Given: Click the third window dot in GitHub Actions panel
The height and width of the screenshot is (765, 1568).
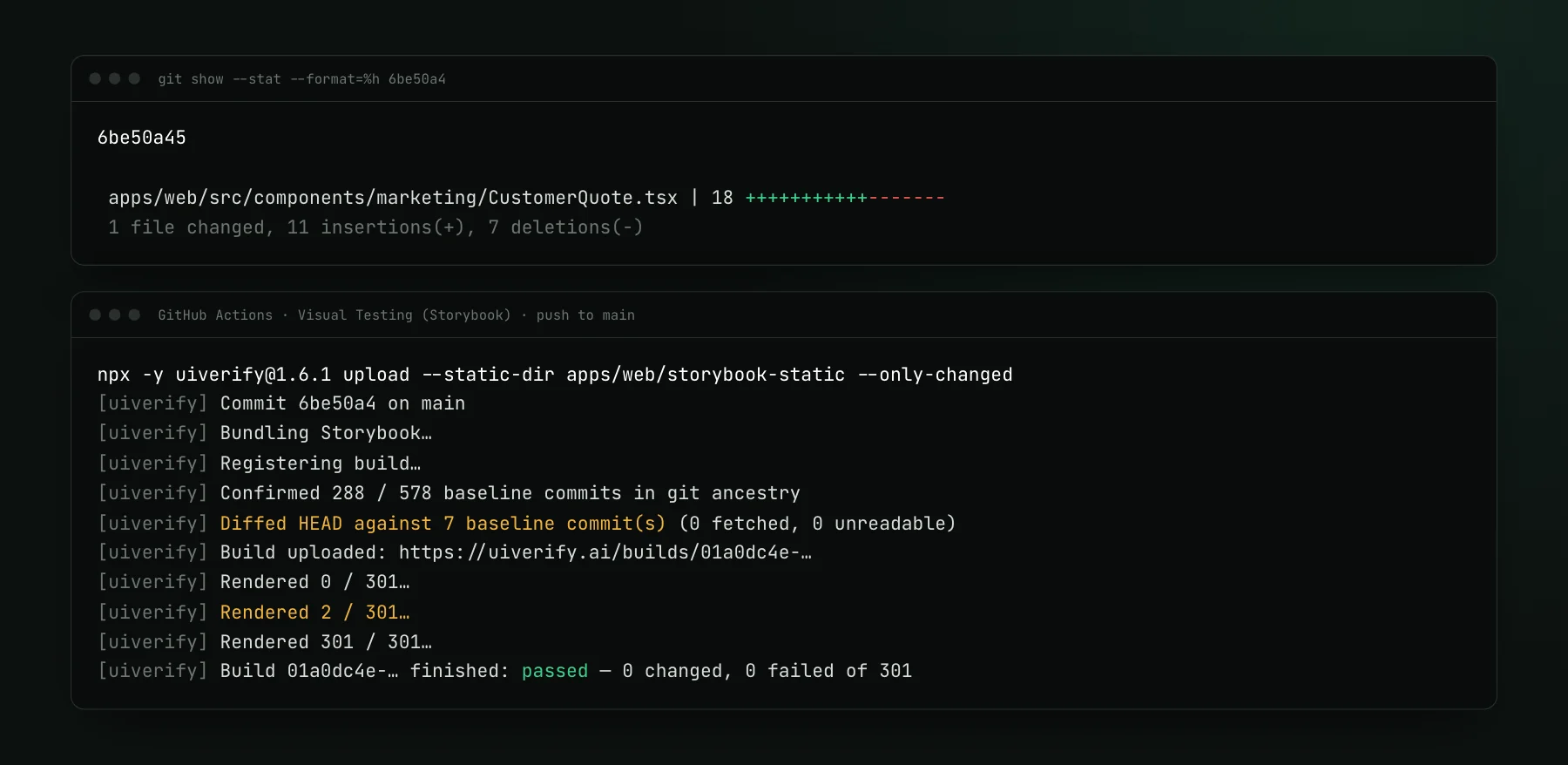Looking at the screenshot, I should (134, 315).
